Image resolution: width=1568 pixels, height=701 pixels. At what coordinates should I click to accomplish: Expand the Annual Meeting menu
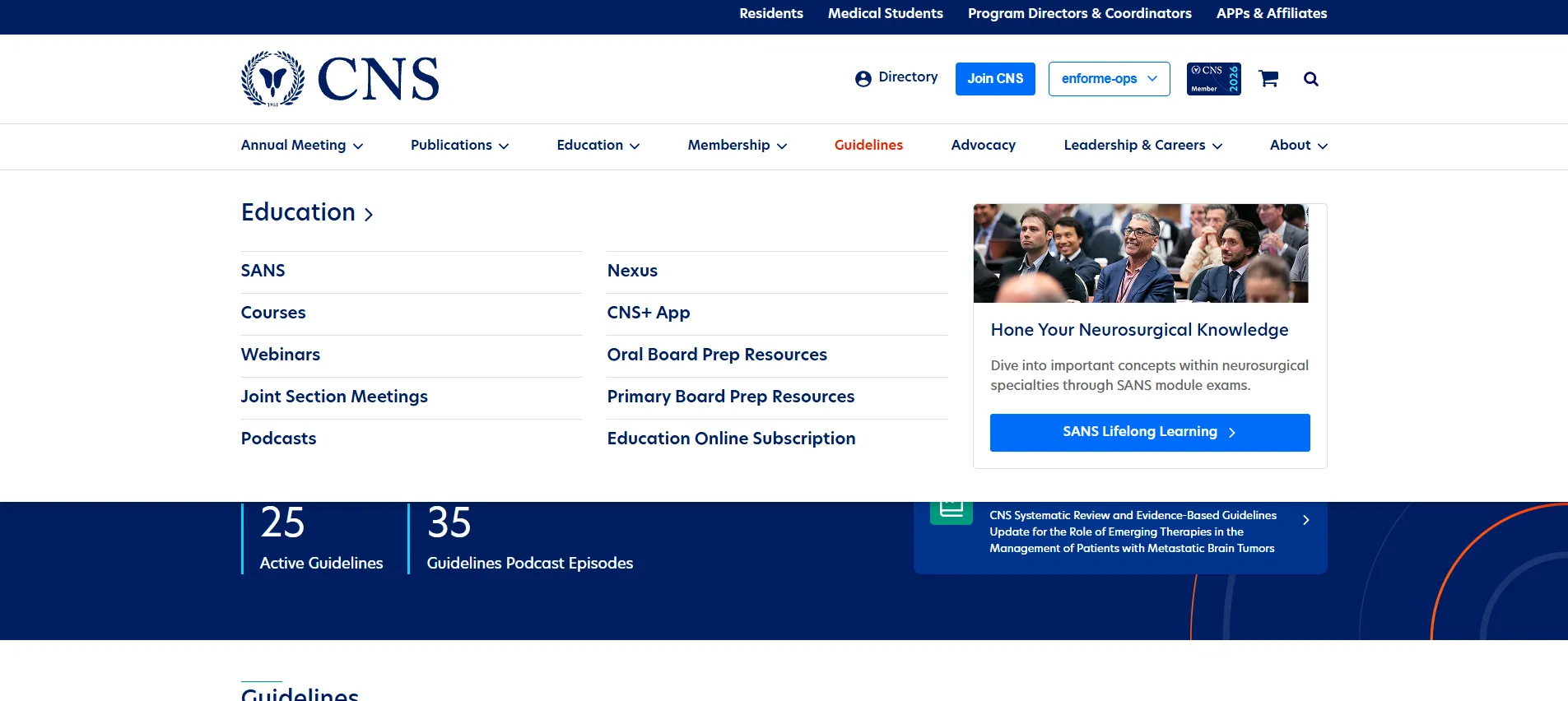(x=302, y=145)
